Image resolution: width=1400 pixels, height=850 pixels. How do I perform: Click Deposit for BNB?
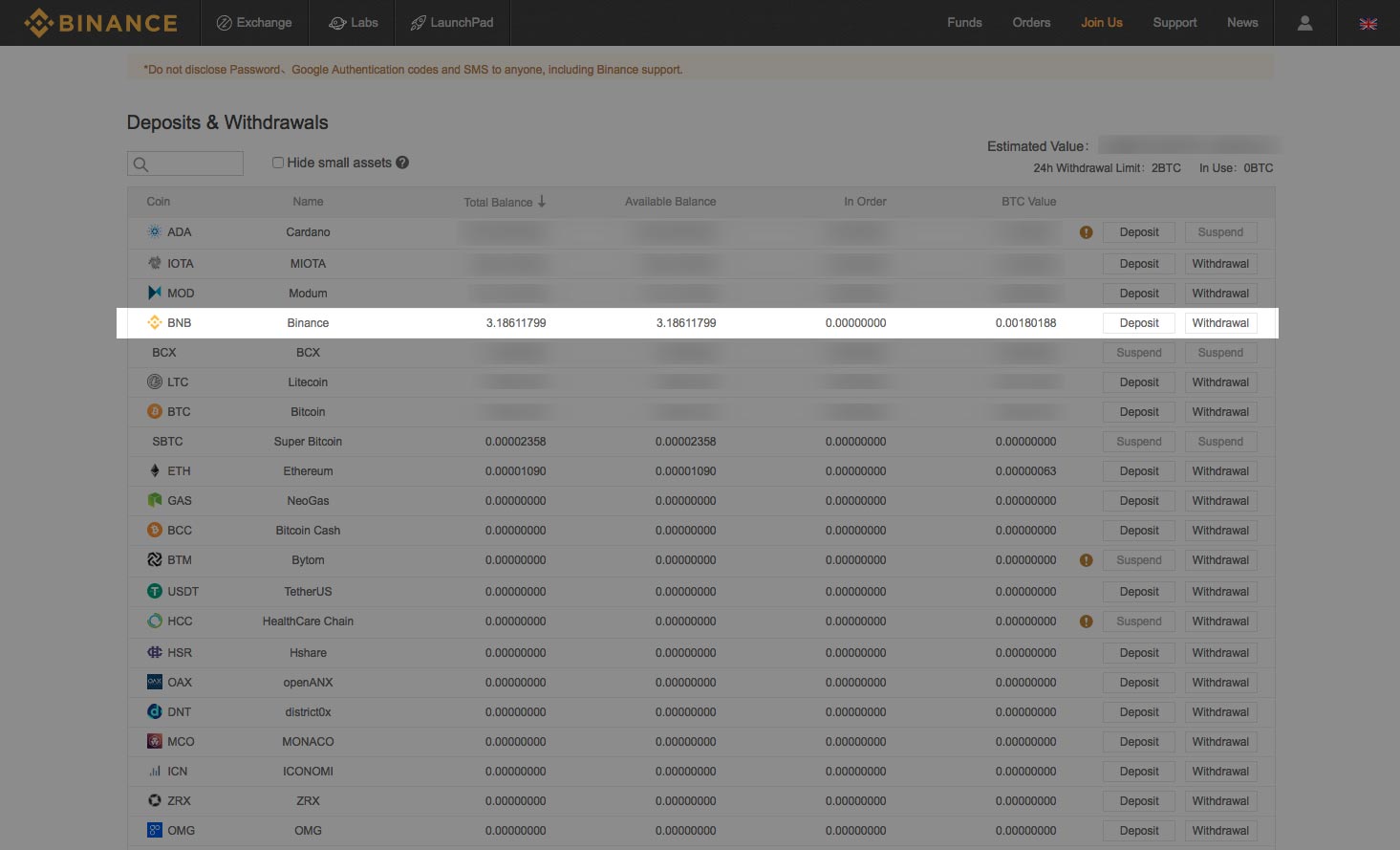1139,323
